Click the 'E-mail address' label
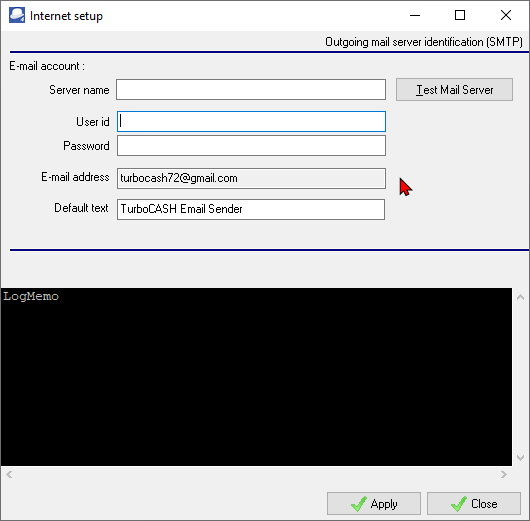This screenshot has height=521, width=530. coord(75,177)
